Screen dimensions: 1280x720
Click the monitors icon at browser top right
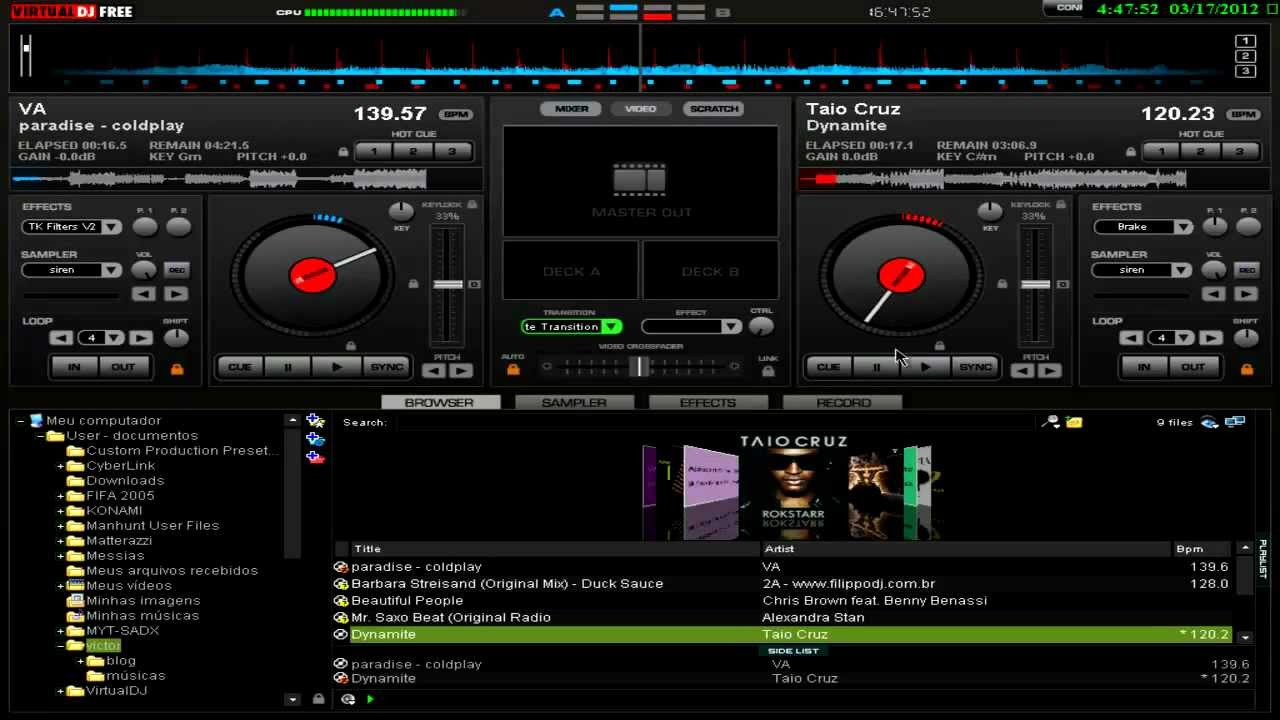1235,422
